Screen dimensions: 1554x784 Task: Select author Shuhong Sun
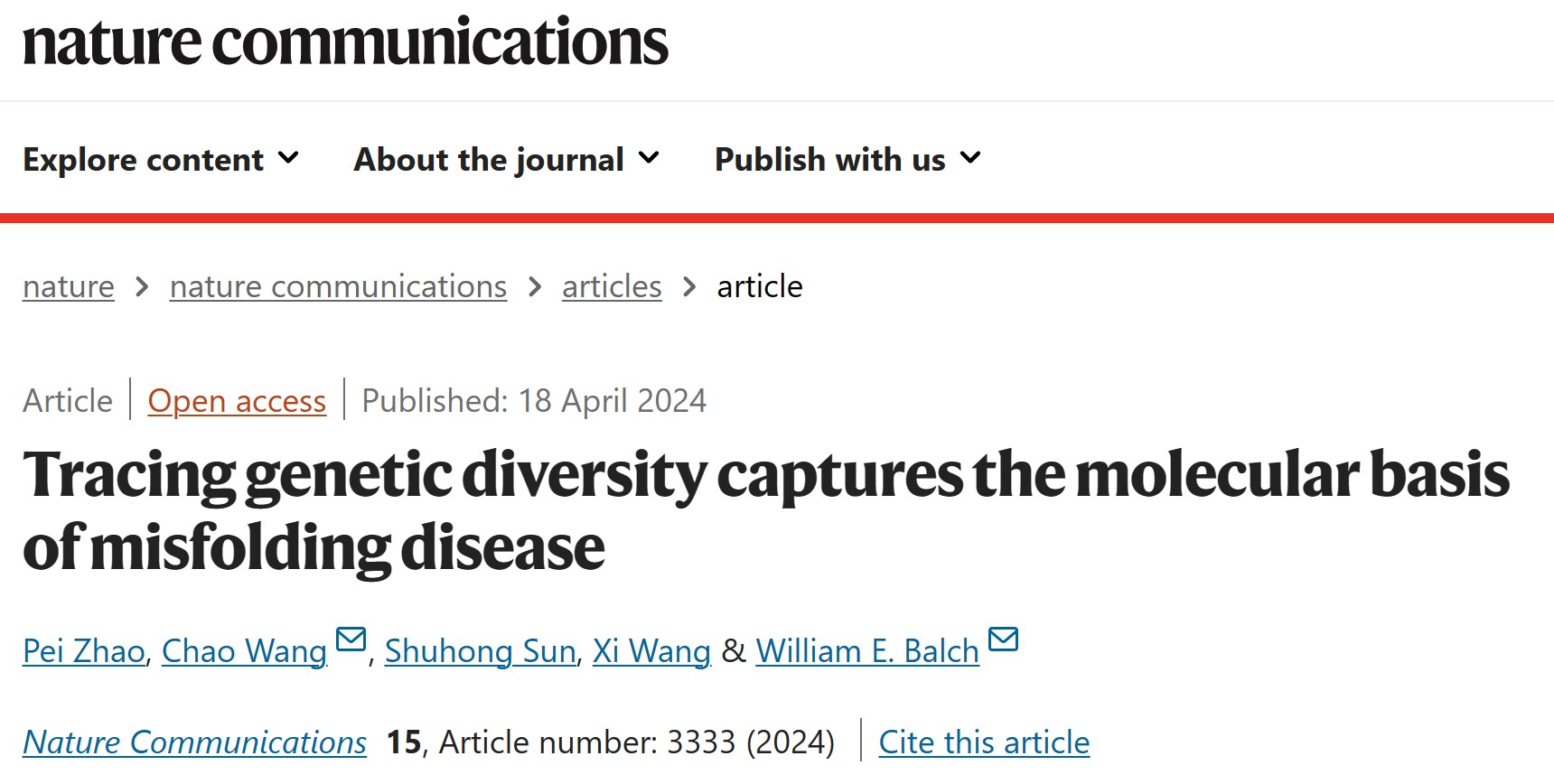pos(480,650)
